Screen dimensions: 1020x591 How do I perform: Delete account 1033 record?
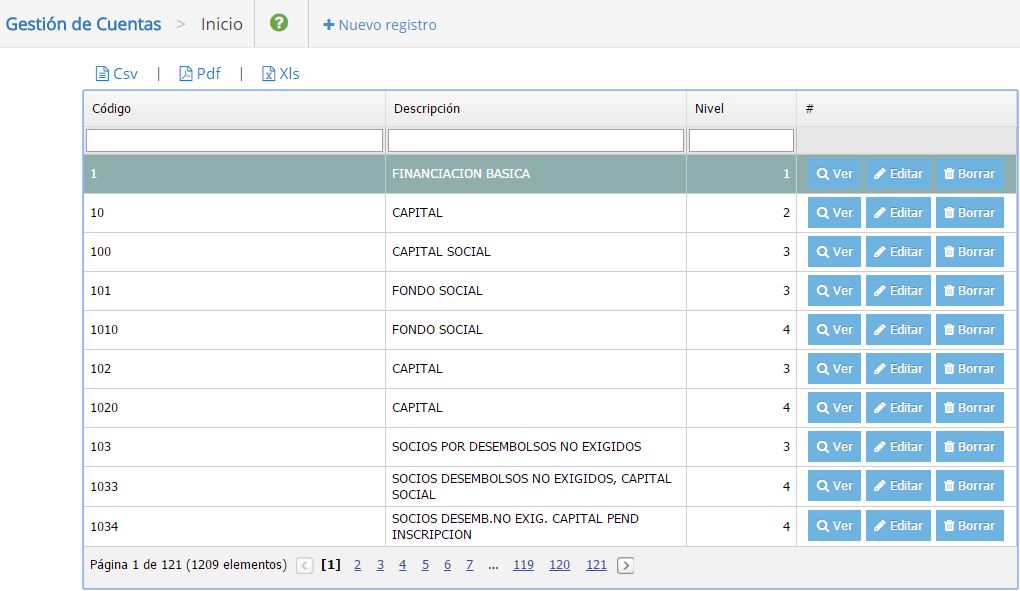[969, 486]
